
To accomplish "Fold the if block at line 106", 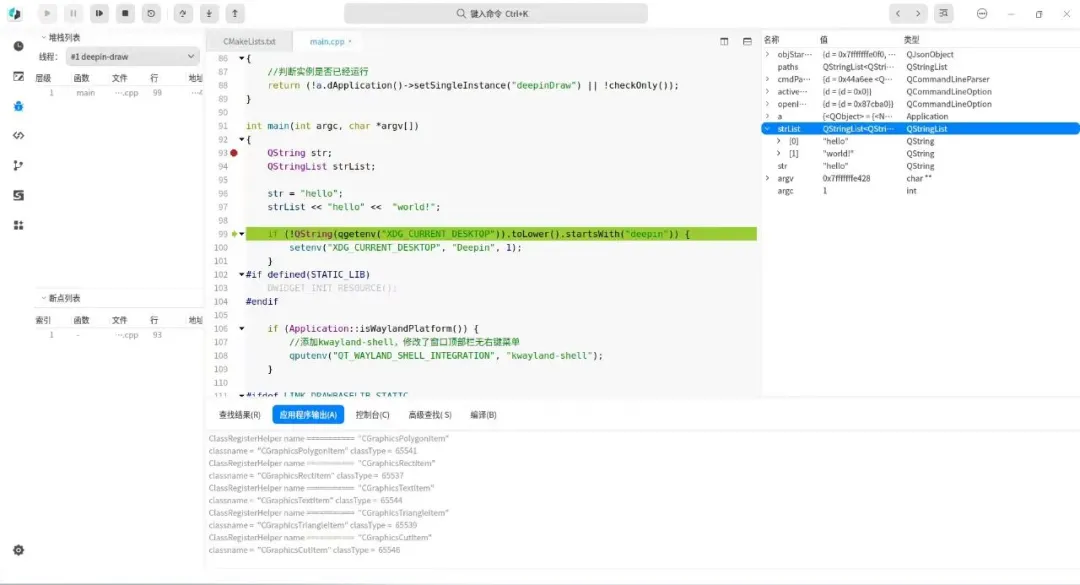I will coord(242,329).
